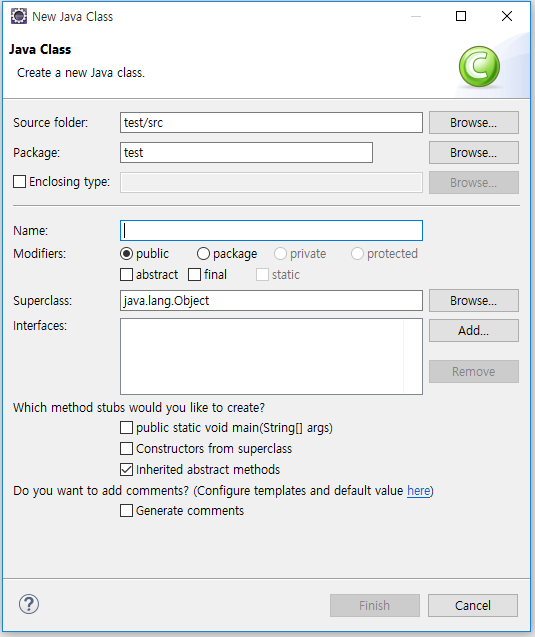Focus the Source folder text field
This screenshot has height=637, width=535.
pos(271,122)
